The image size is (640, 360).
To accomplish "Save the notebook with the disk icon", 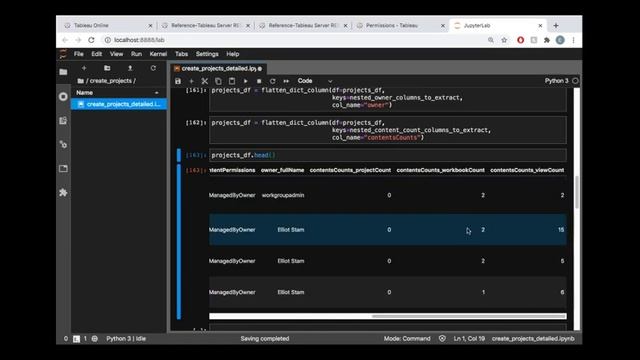I will (x=178, y=81).
